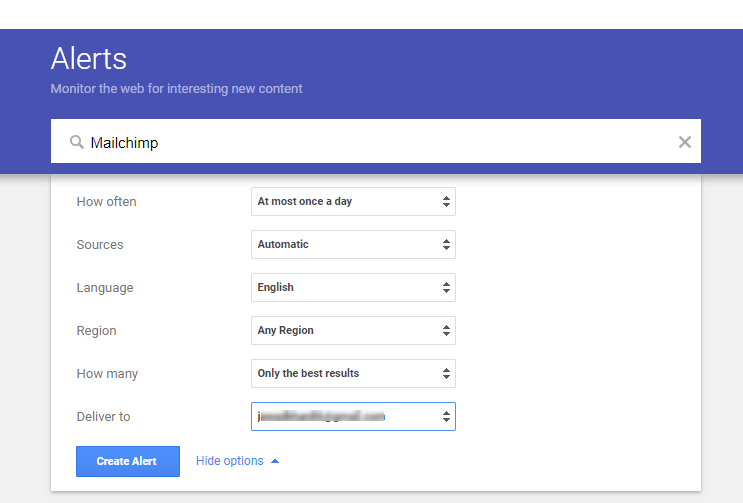The height and width of the screenshot is (503, 743).
Task: Click the 'Hide options' link text
Action: pos(229,461)
